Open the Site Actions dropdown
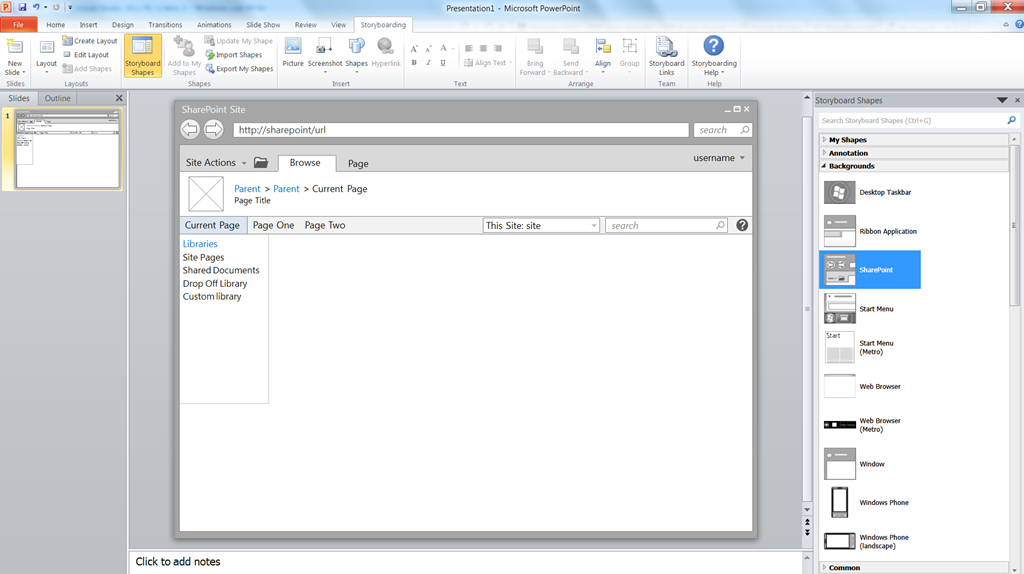The height and width of the screenshot is (574, 1024). [216, 163]
